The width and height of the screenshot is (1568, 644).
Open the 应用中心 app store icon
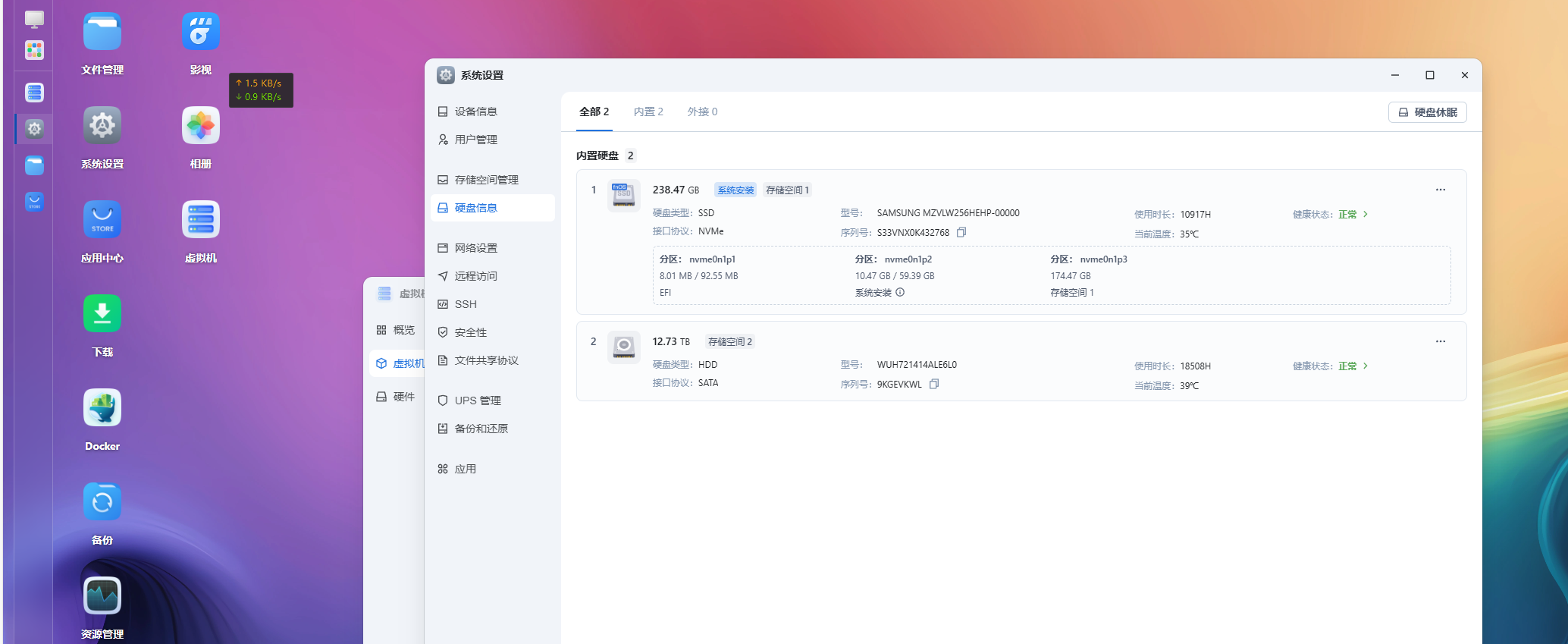click(102, 220)
